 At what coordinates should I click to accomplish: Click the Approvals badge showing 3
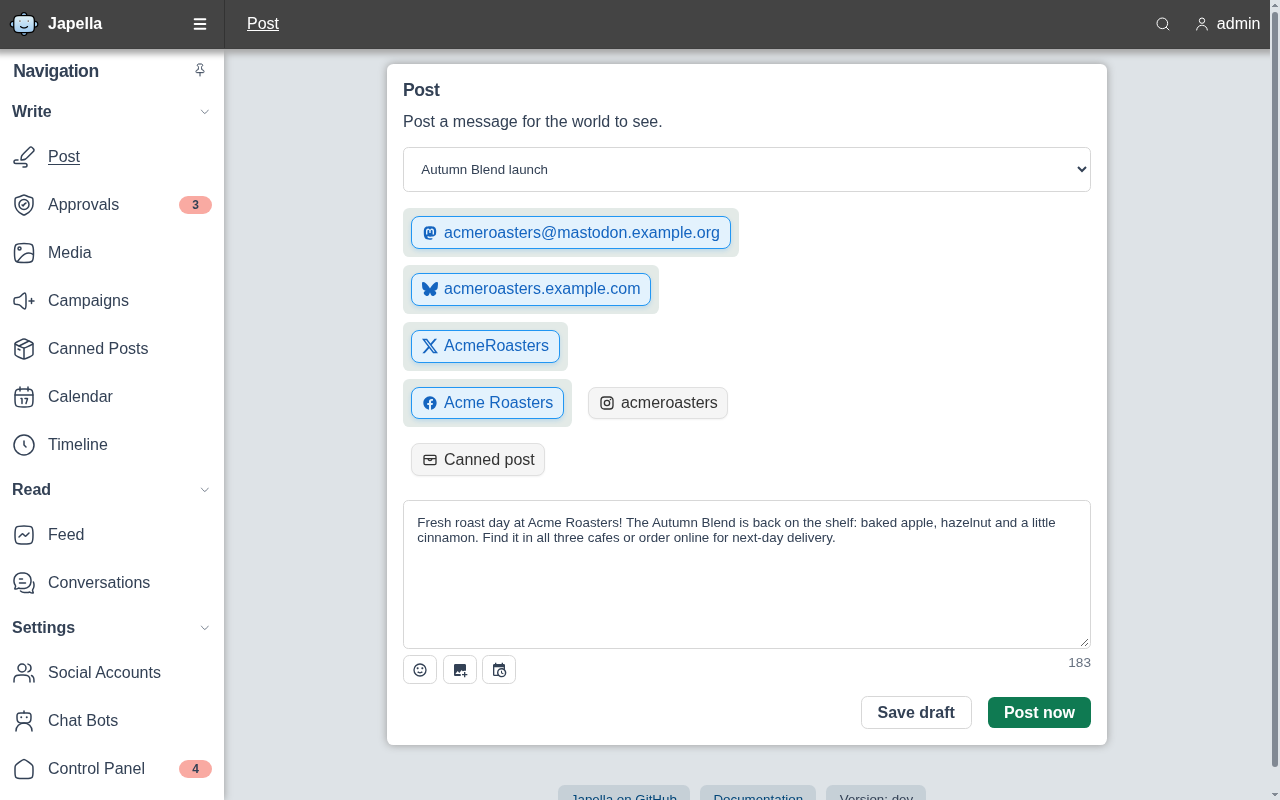[195, 205]
